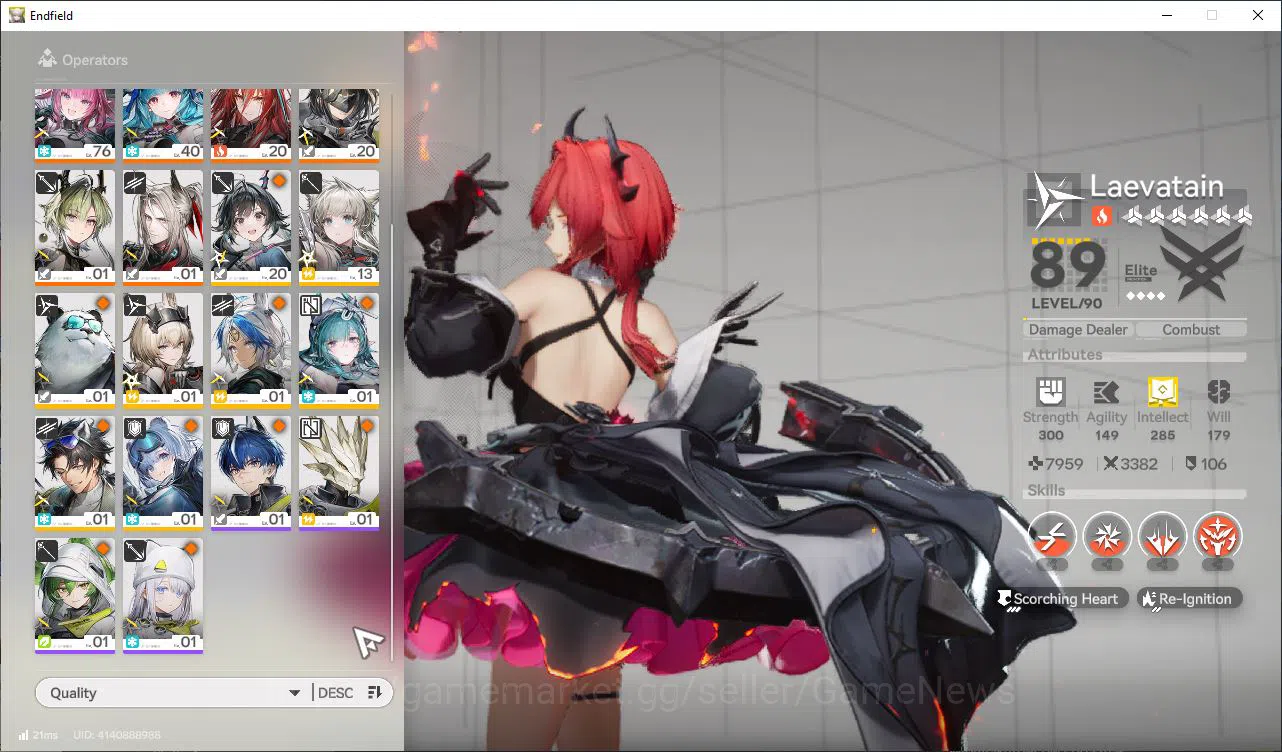Click the network signal bars icon near 21ms
Screen dimensions: 1282x752
(23, 735)
